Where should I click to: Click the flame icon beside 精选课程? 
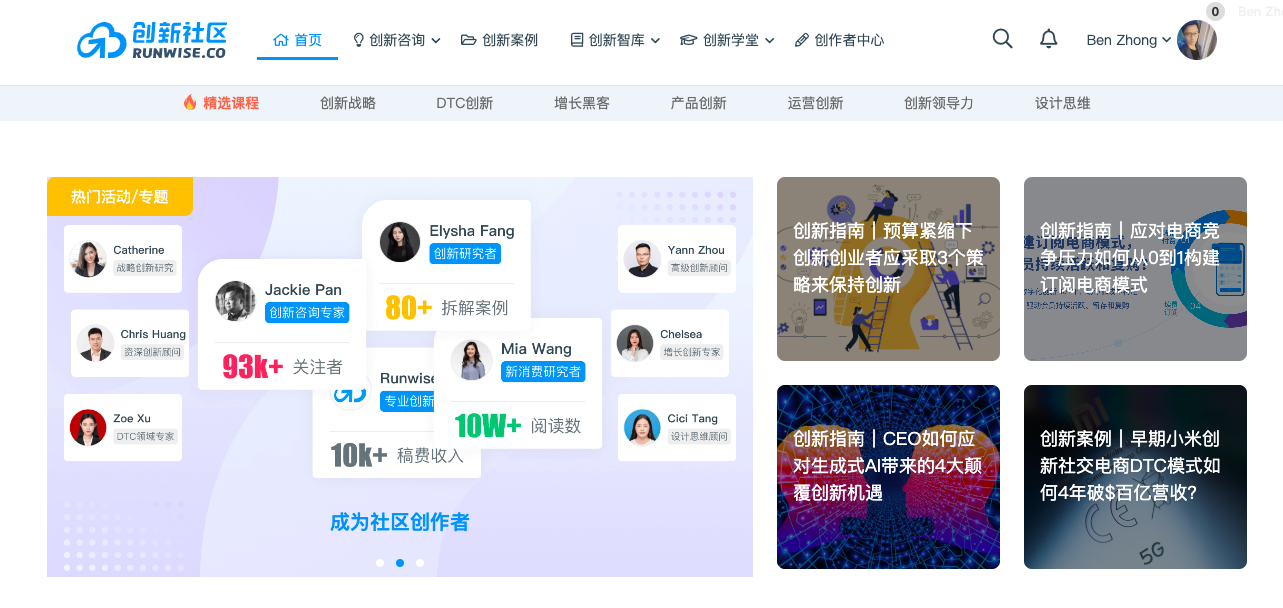point(190,103)
